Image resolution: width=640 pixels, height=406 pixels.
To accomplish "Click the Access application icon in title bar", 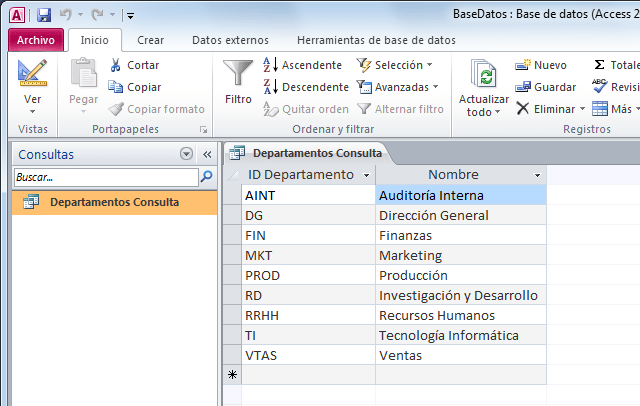I will [x=17, y=16].
